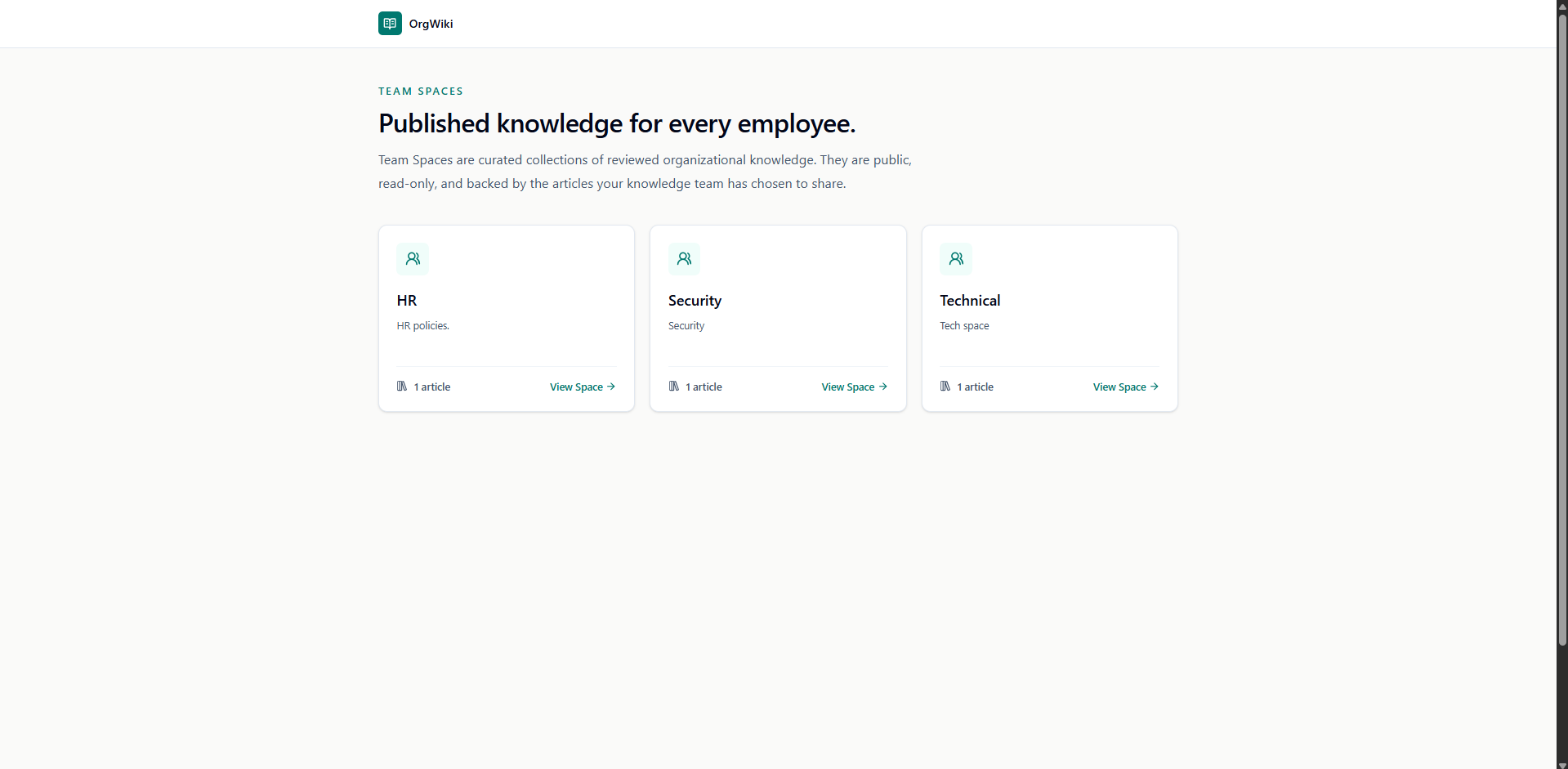Click '1 article' in the Technical card

(976, 387)
